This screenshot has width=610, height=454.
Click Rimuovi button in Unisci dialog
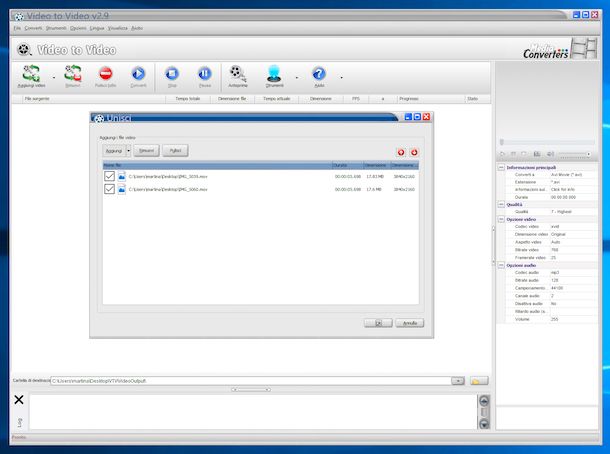pyautogui.click(x=147, y=151)
